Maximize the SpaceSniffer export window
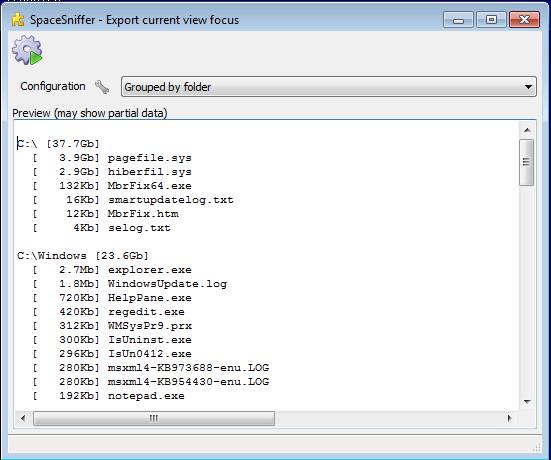Screen dimensions: 551x460 click(x=491, y=20)
